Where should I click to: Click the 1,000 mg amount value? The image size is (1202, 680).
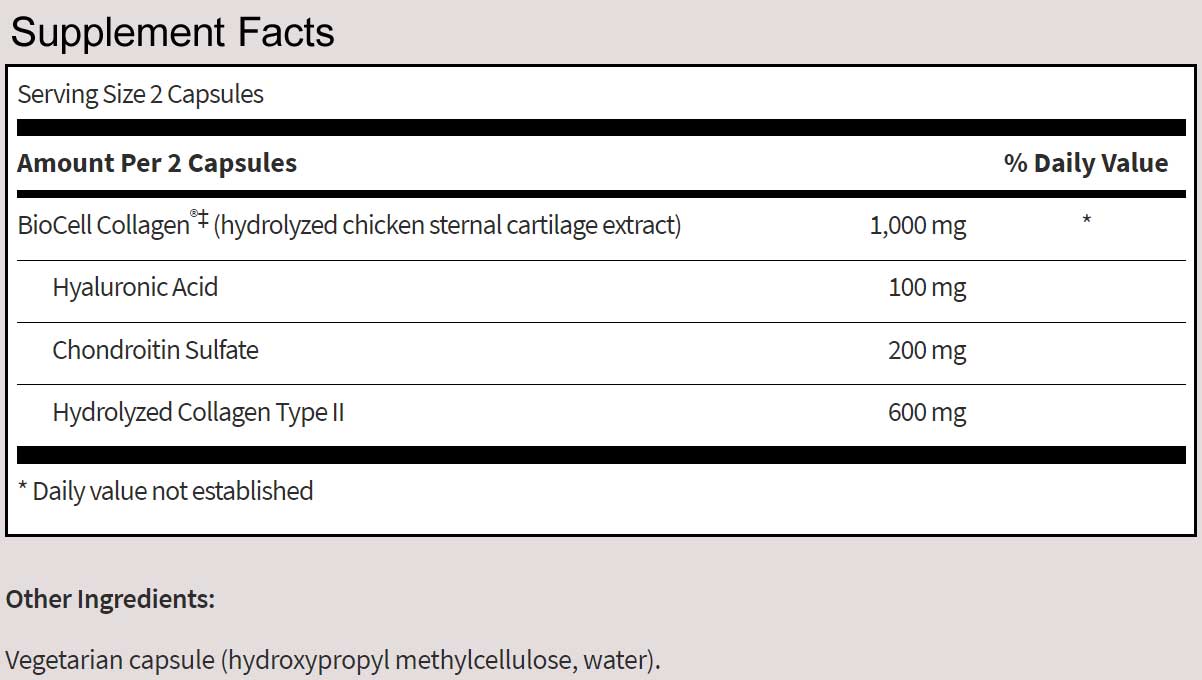point(918,226)
